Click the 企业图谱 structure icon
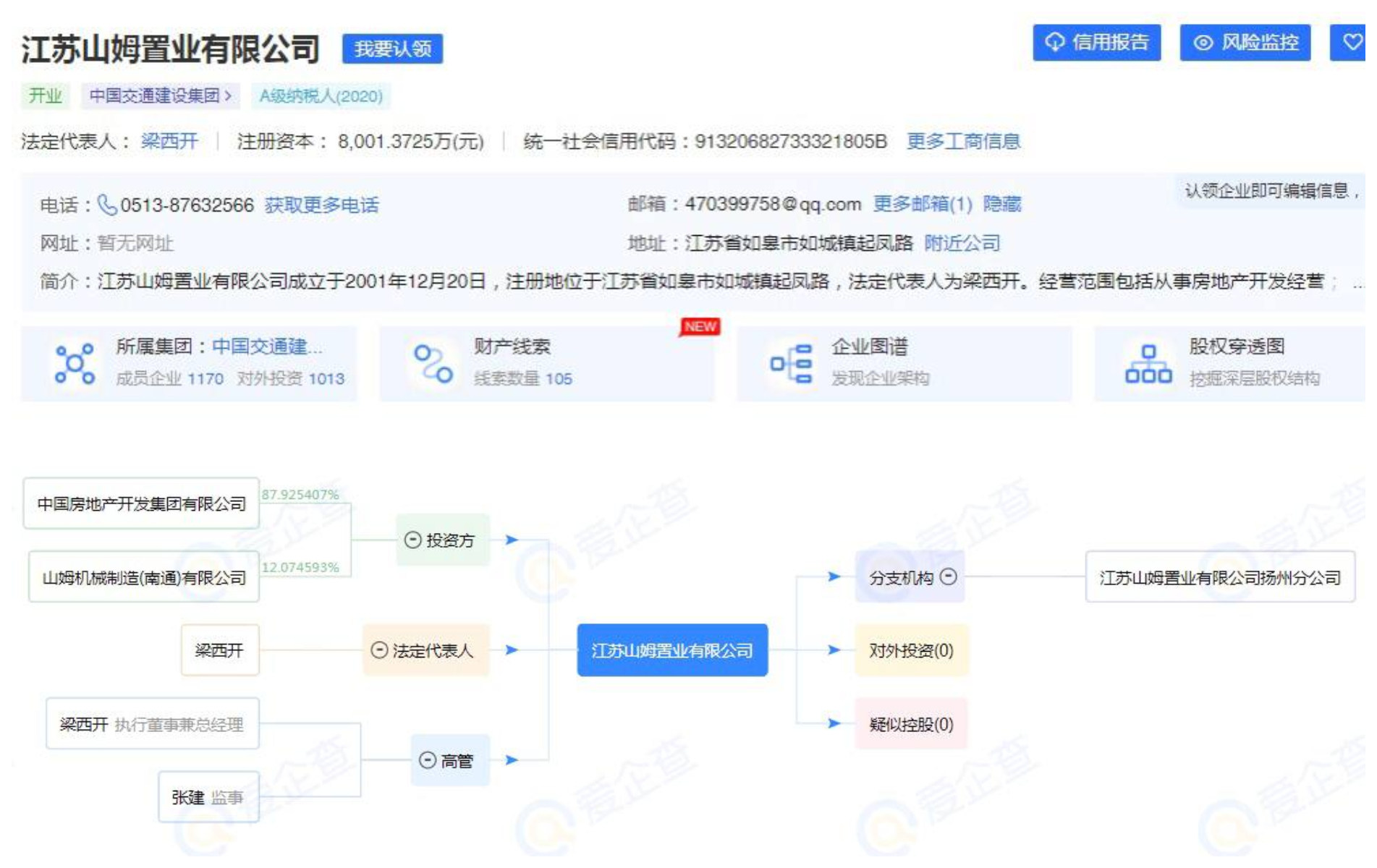The image size is (1377, 868). (790, 364)
